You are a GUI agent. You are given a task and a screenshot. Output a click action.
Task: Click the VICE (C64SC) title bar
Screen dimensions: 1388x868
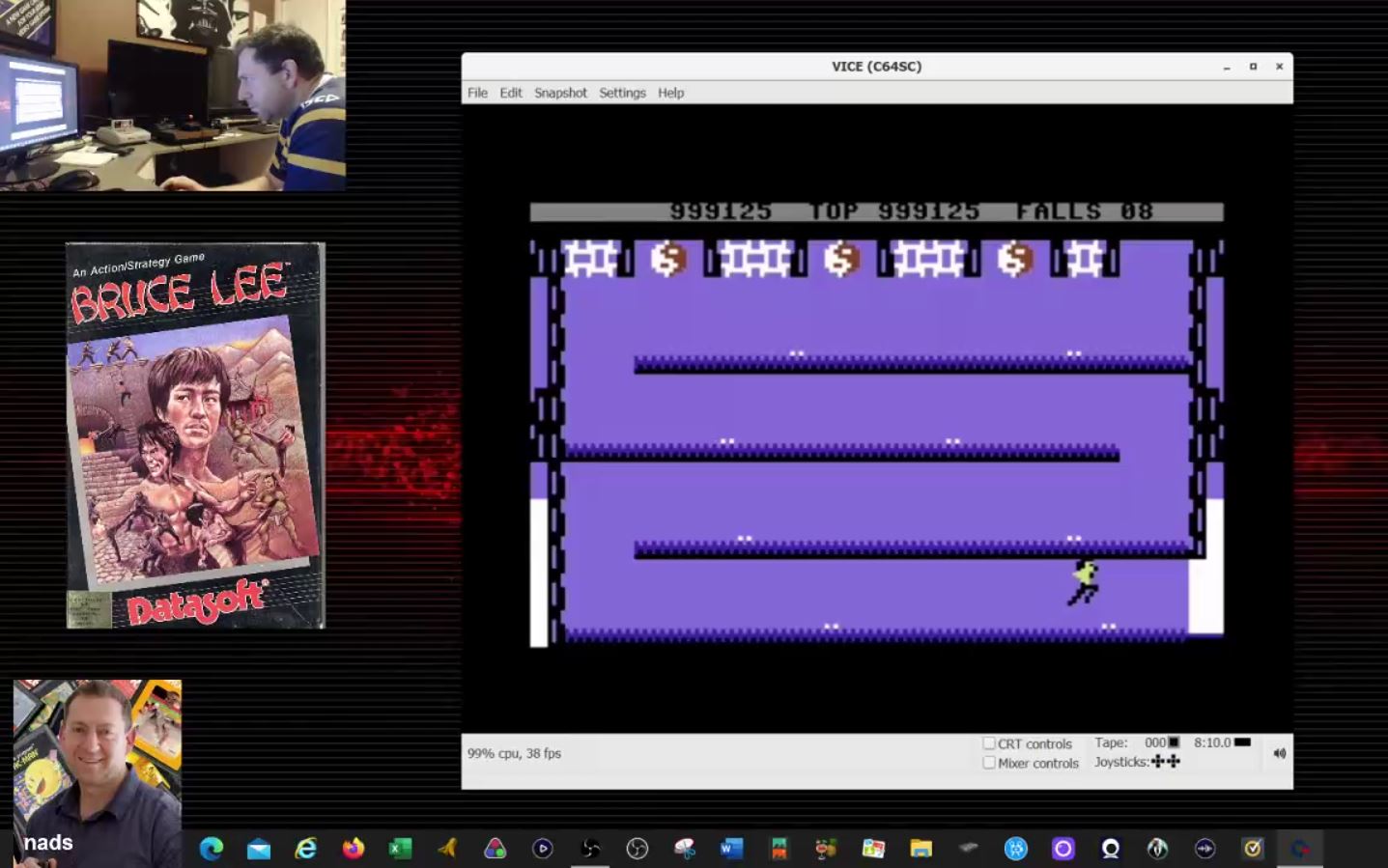pos(876,67)
